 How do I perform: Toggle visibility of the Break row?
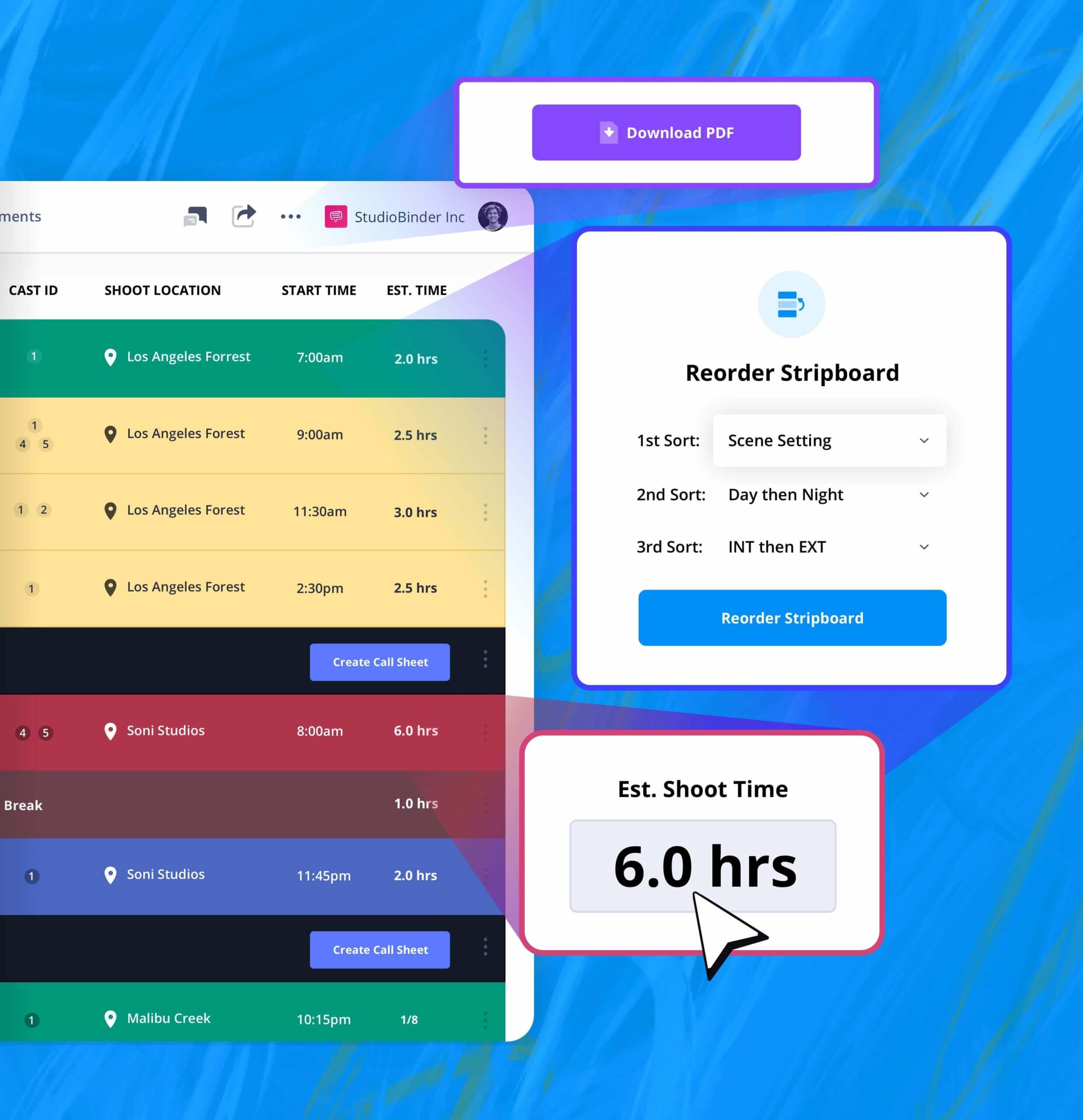click(x=485, y=804)
